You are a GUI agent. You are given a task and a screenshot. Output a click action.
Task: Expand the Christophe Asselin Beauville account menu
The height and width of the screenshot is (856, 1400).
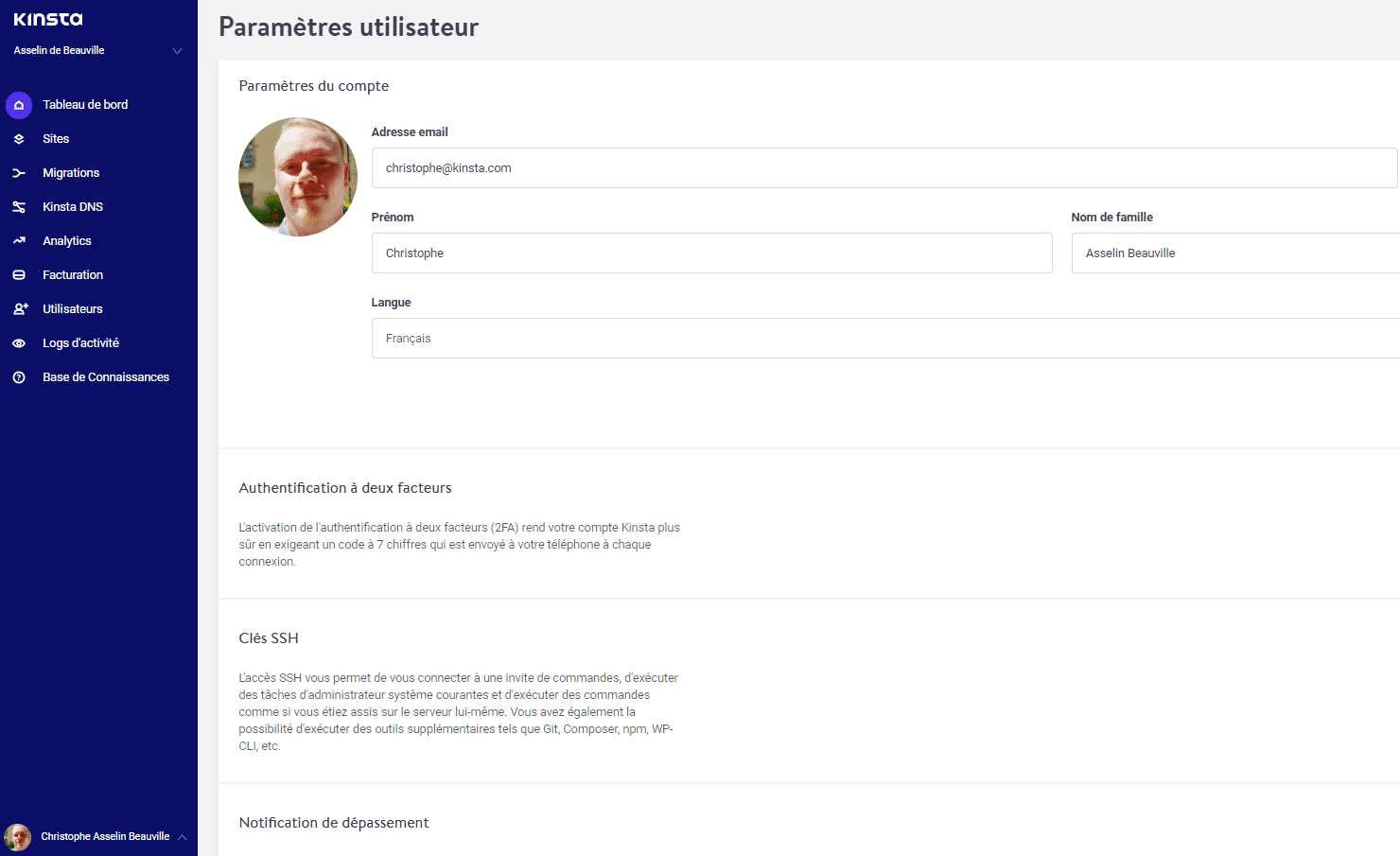[98, 836]
